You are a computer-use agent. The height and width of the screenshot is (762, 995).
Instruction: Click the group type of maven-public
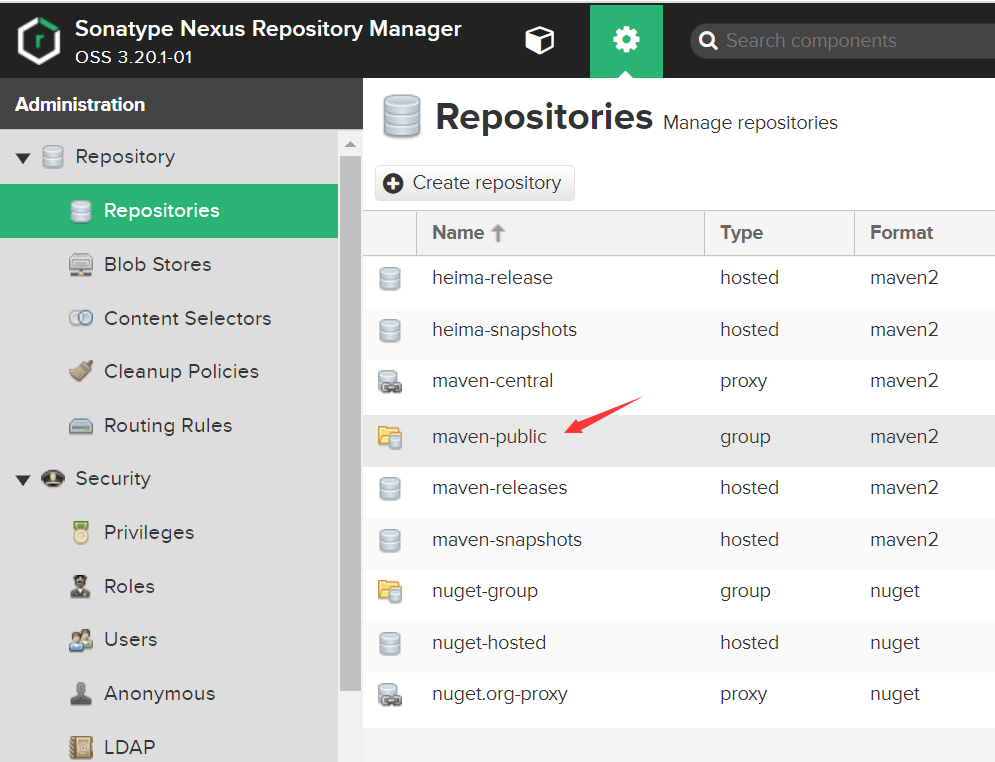[x=745, y=437]
